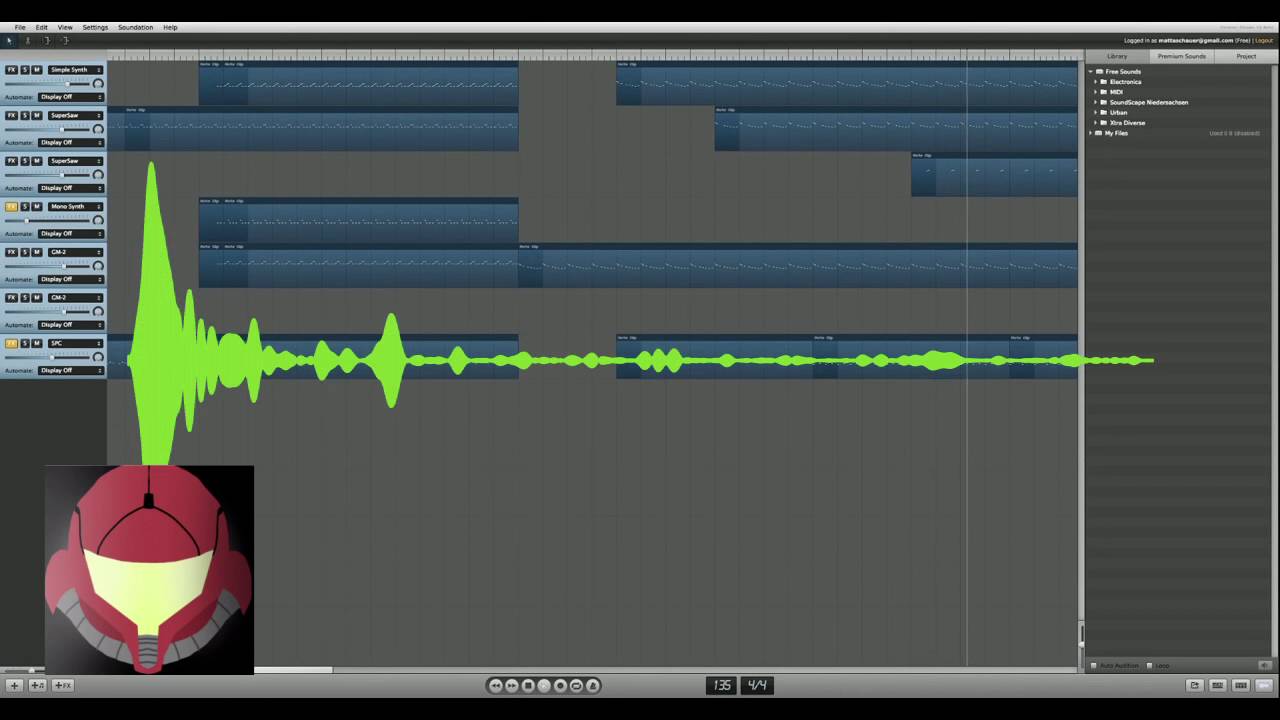Click the Logout link
Screen dimensions: 1280x720
pyautogui.click(x=1264, y=41)
